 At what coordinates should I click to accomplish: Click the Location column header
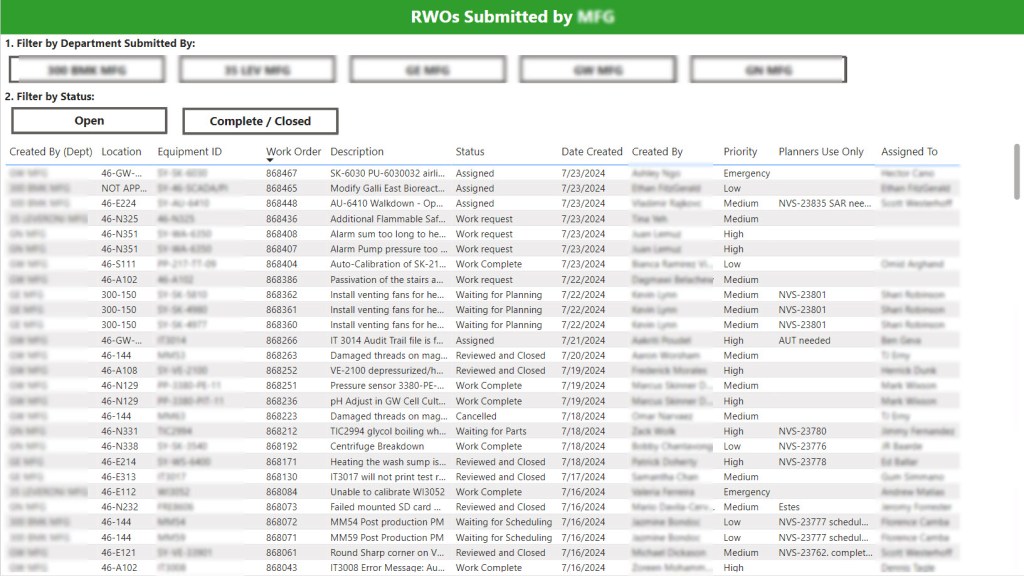point(121,152)
